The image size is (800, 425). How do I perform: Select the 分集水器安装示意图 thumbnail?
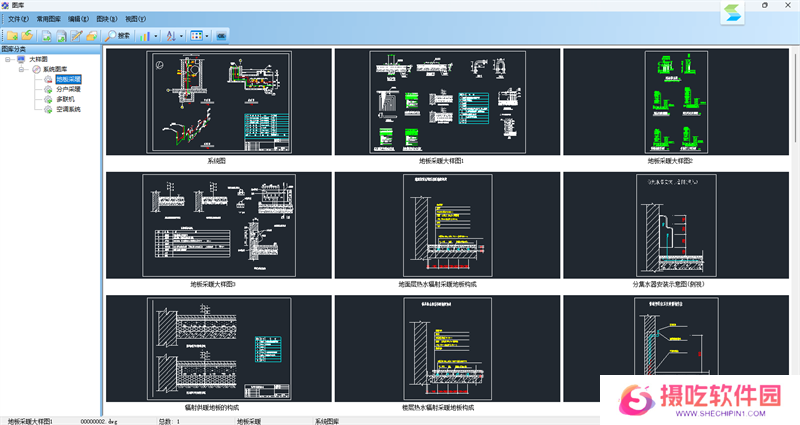coord(676,225)
